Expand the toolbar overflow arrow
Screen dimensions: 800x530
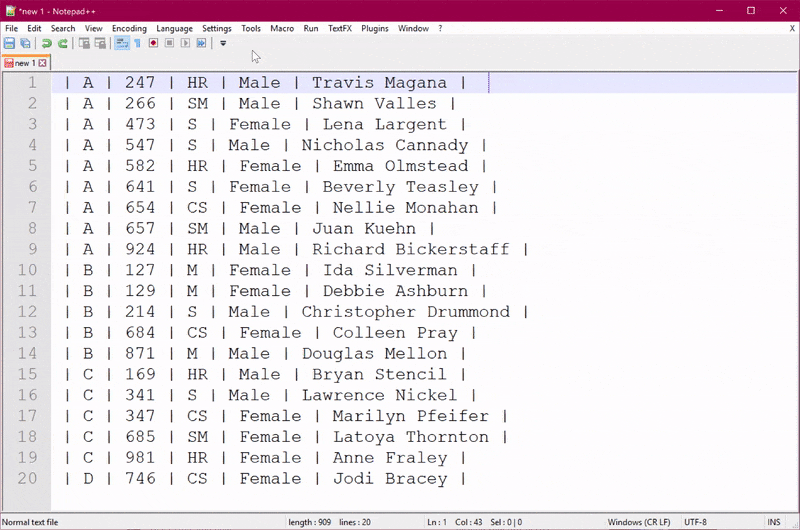223,44
